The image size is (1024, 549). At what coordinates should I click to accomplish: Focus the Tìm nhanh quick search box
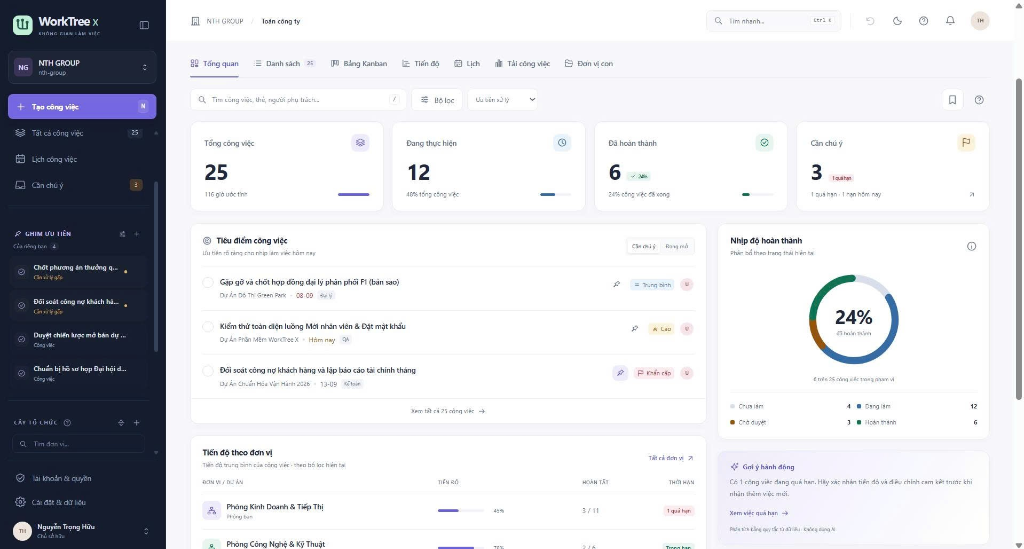[773, 21]
